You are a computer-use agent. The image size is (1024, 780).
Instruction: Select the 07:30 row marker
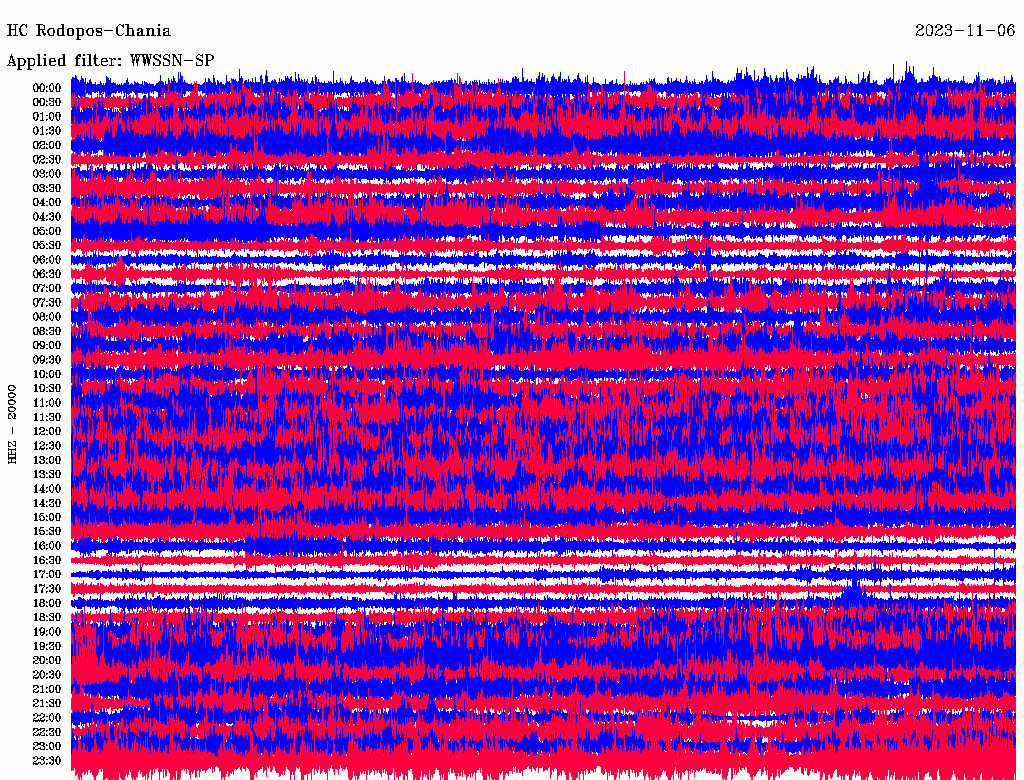coord(46,303)
